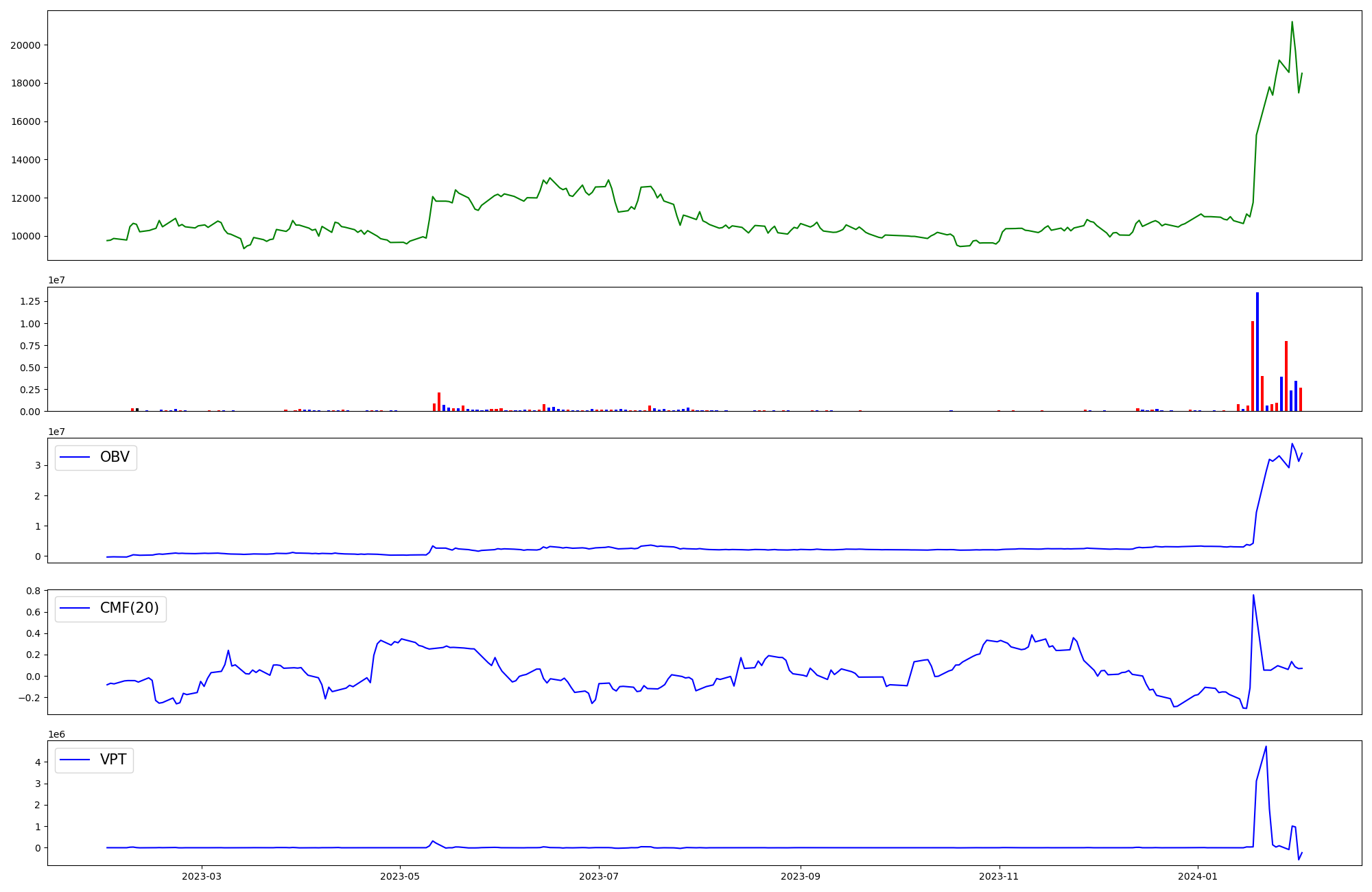
Task: Click the VPT line's highest peak
Action: 1266,747
